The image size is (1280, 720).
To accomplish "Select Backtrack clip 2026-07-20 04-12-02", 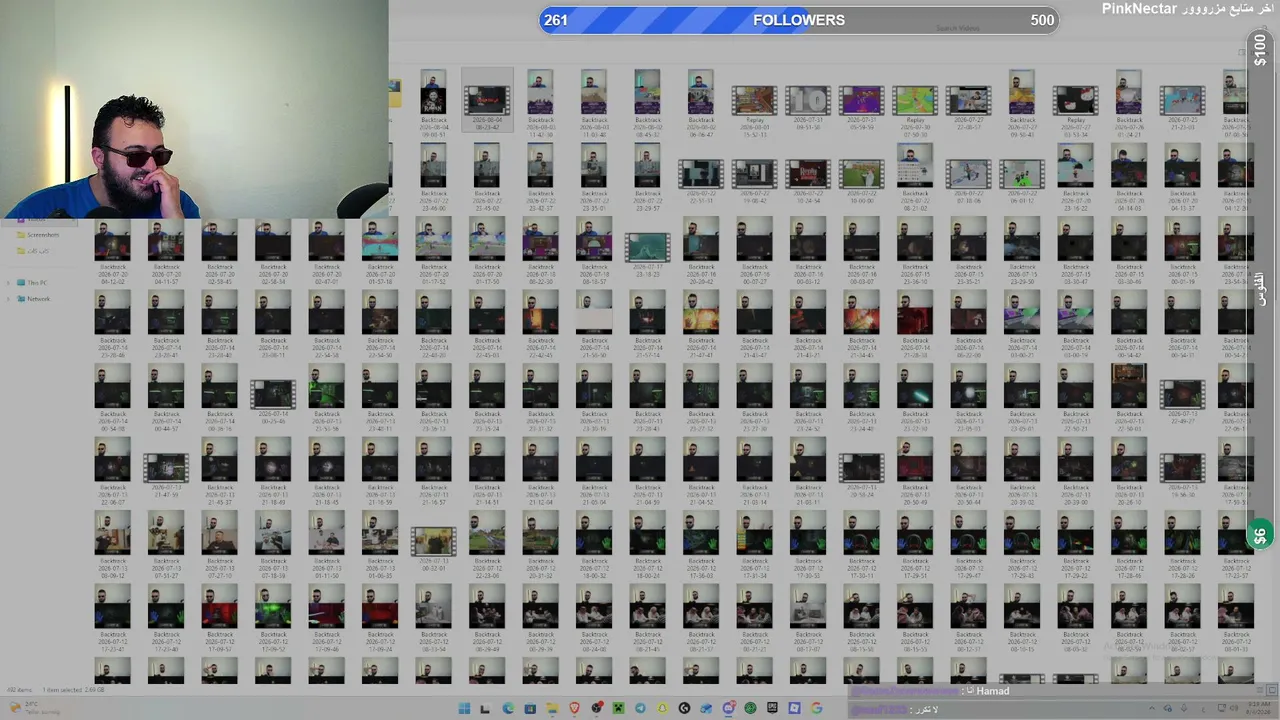I will coord(112,251).
